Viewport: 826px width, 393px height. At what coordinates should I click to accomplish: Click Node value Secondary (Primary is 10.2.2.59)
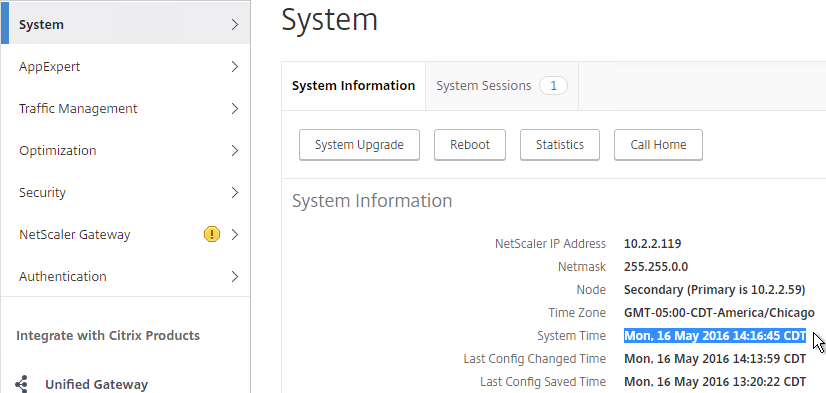[715, 290]
